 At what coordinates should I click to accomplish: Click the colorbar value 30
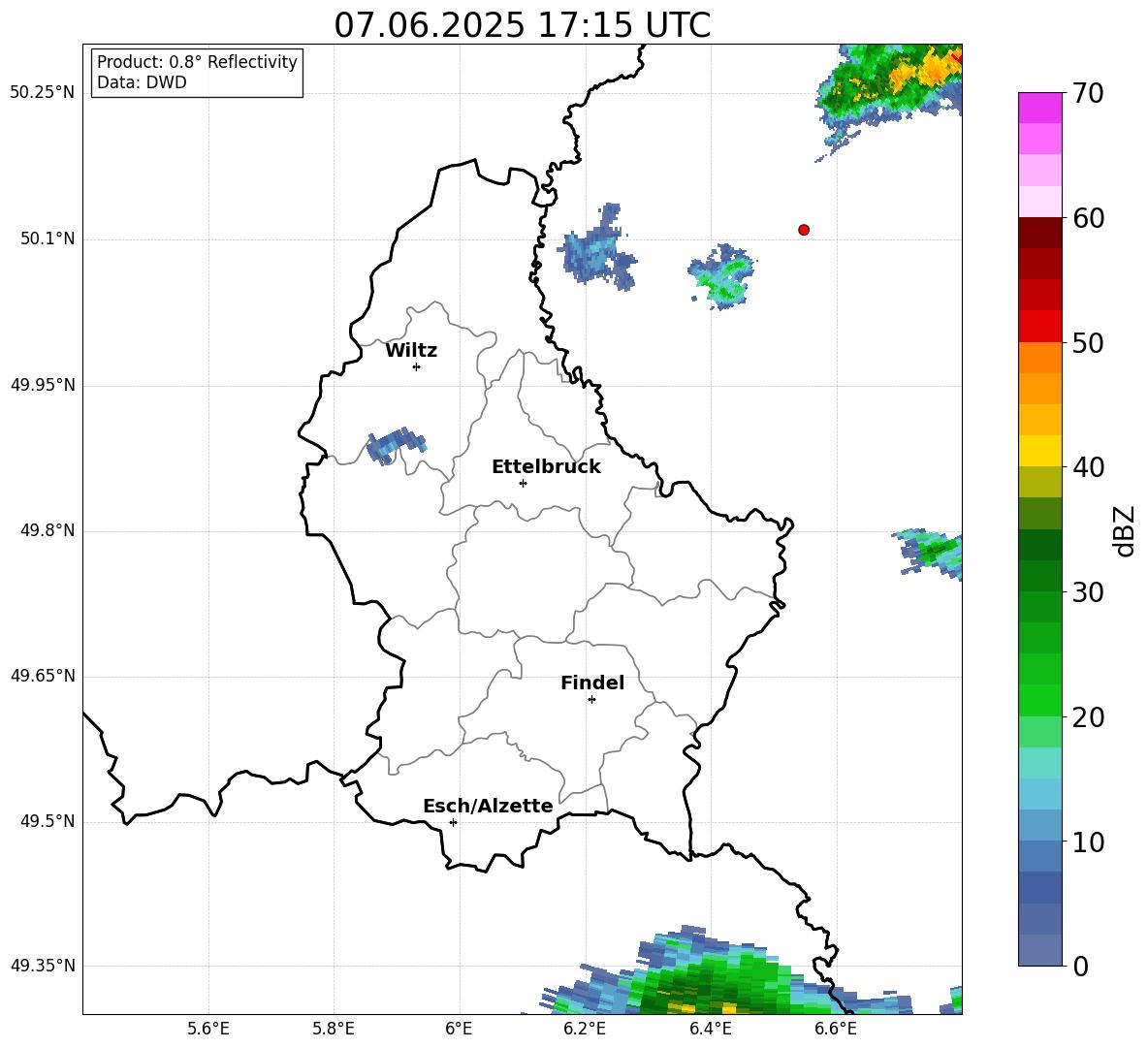1088,591
